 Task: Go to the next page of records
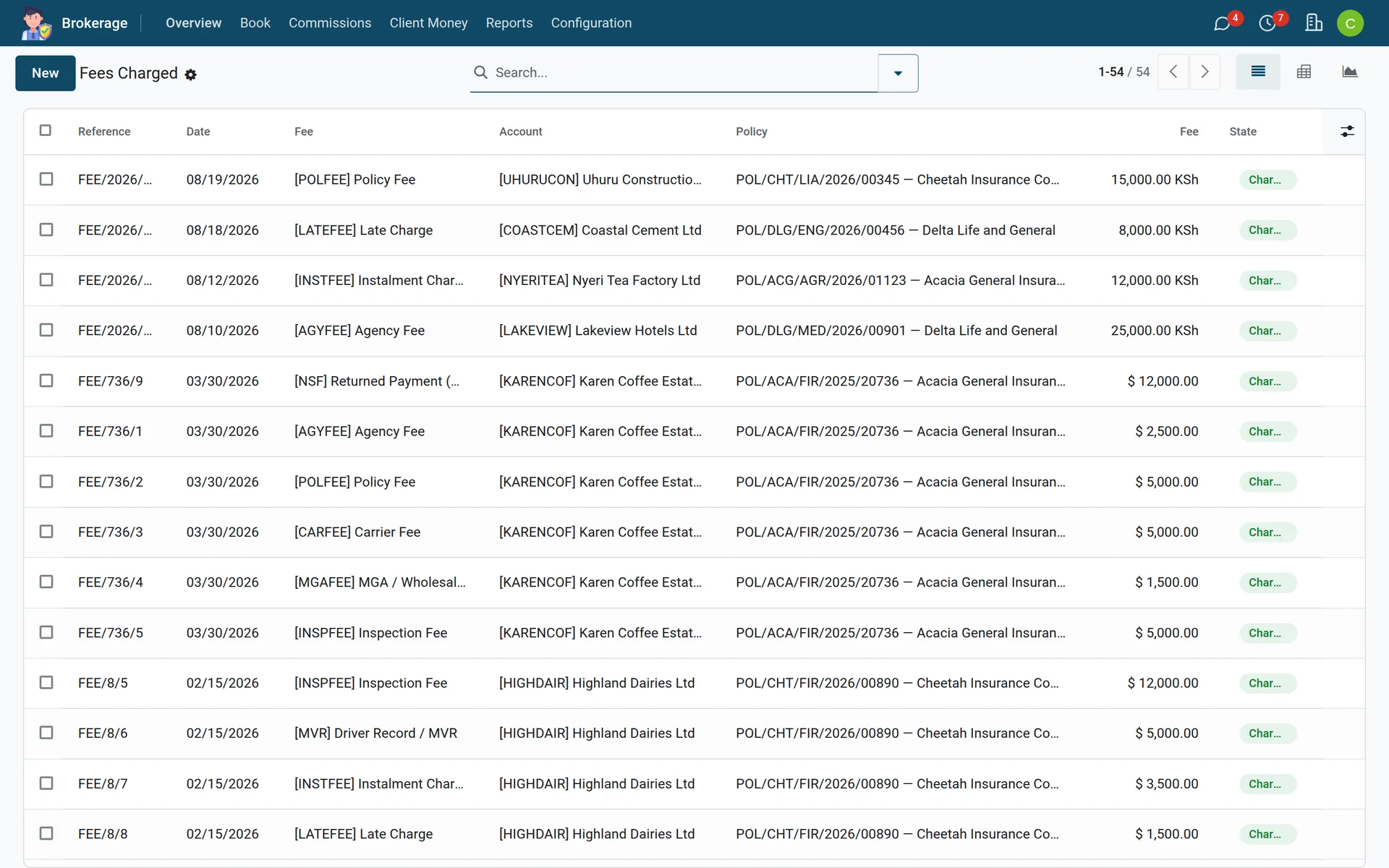pos(1205,72)
